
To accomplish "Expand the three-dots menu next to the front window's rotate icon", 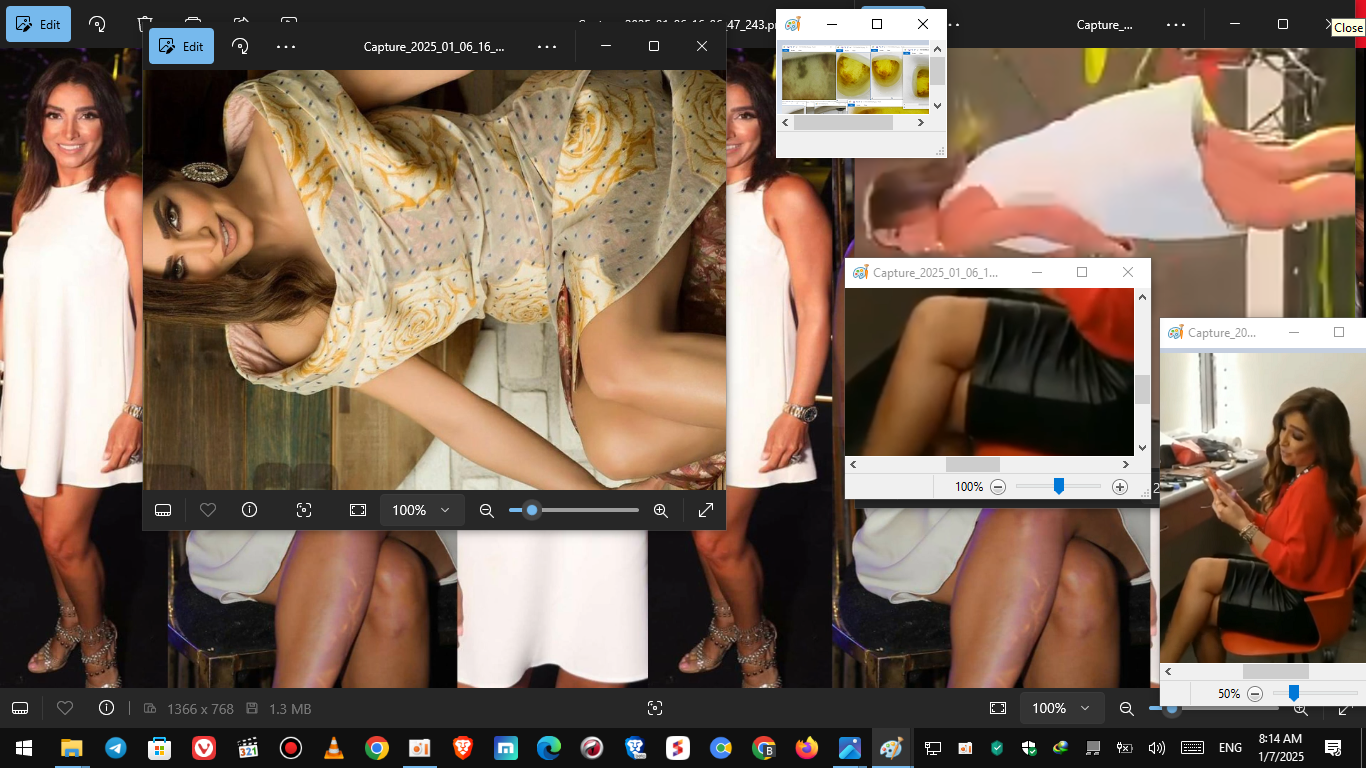I will 286,46.
